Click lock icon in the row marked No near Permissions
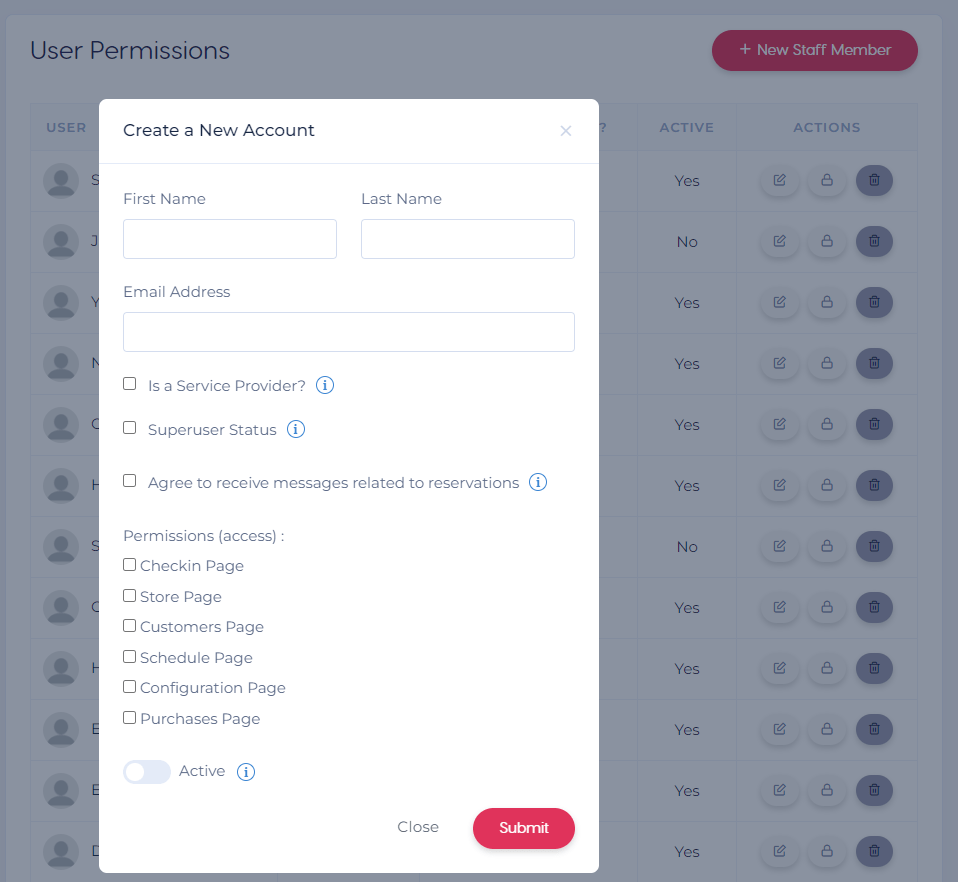The image size is (958, 882). tap(827, 546)
